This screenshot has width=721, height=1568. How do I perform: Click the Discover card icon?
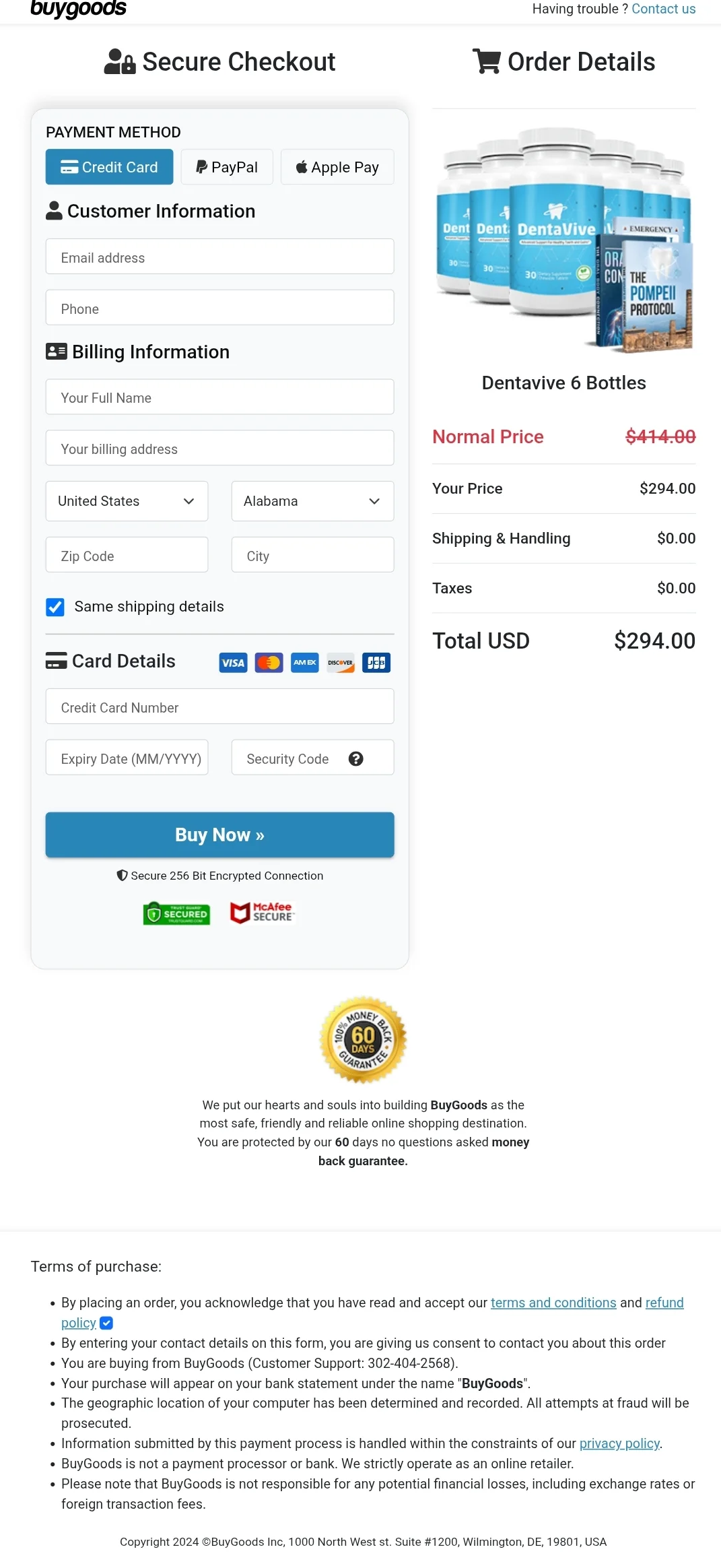(x=340, y=662)
